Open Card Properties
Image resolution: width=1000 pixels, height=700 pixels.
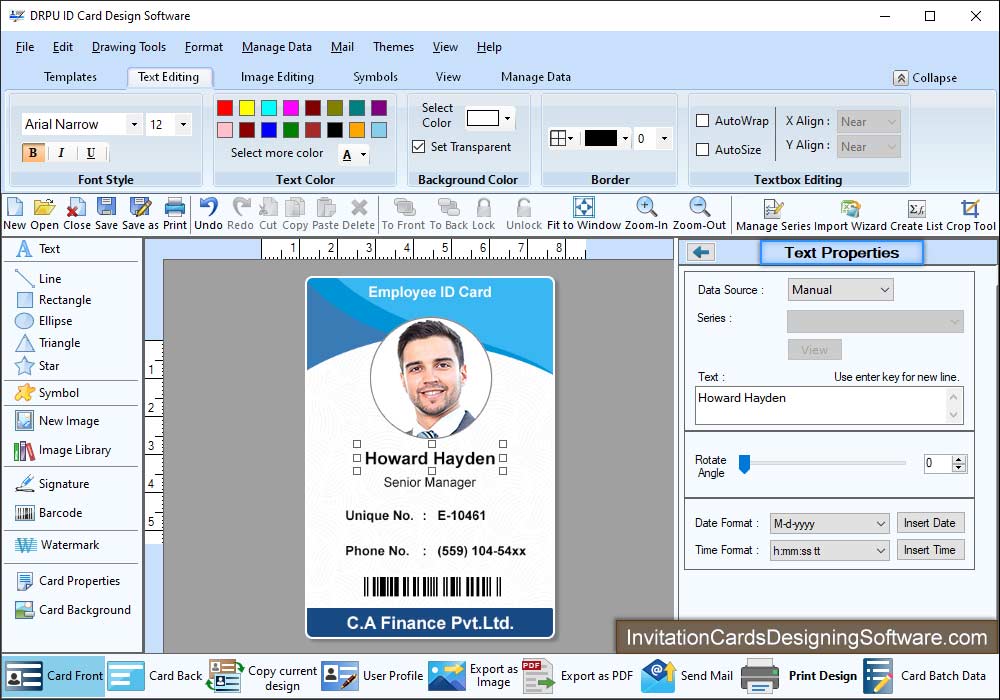[68, 581]
